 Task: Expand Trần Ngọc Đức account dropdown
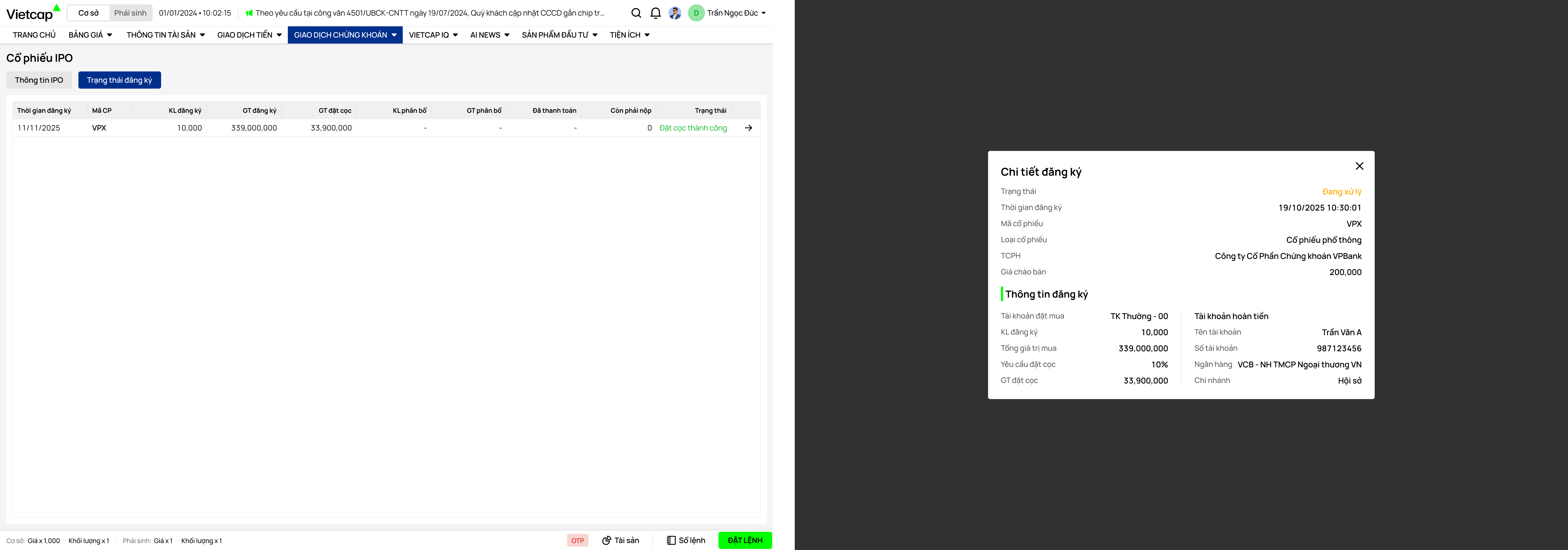click(x=763, y=13)
